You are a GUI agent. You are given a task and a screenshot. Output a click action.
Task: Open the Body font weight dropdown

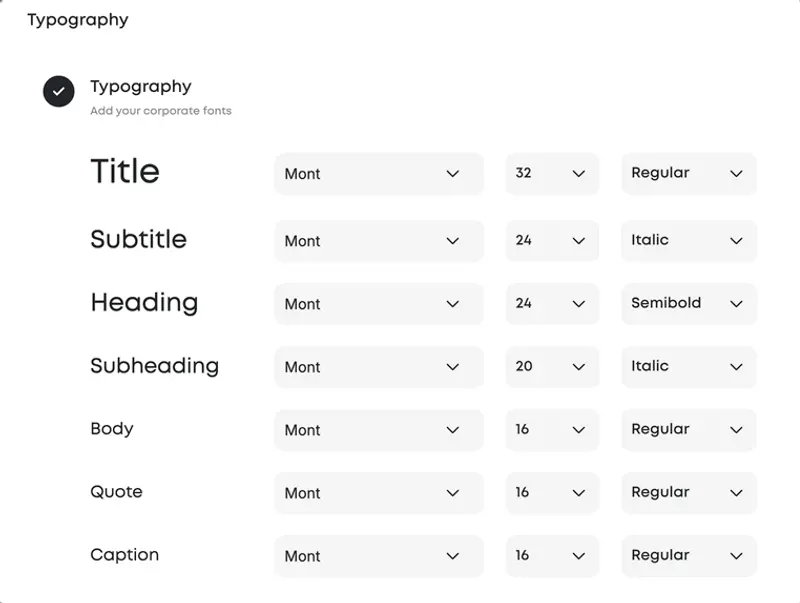pyautogui.click(x=688, y=430)
